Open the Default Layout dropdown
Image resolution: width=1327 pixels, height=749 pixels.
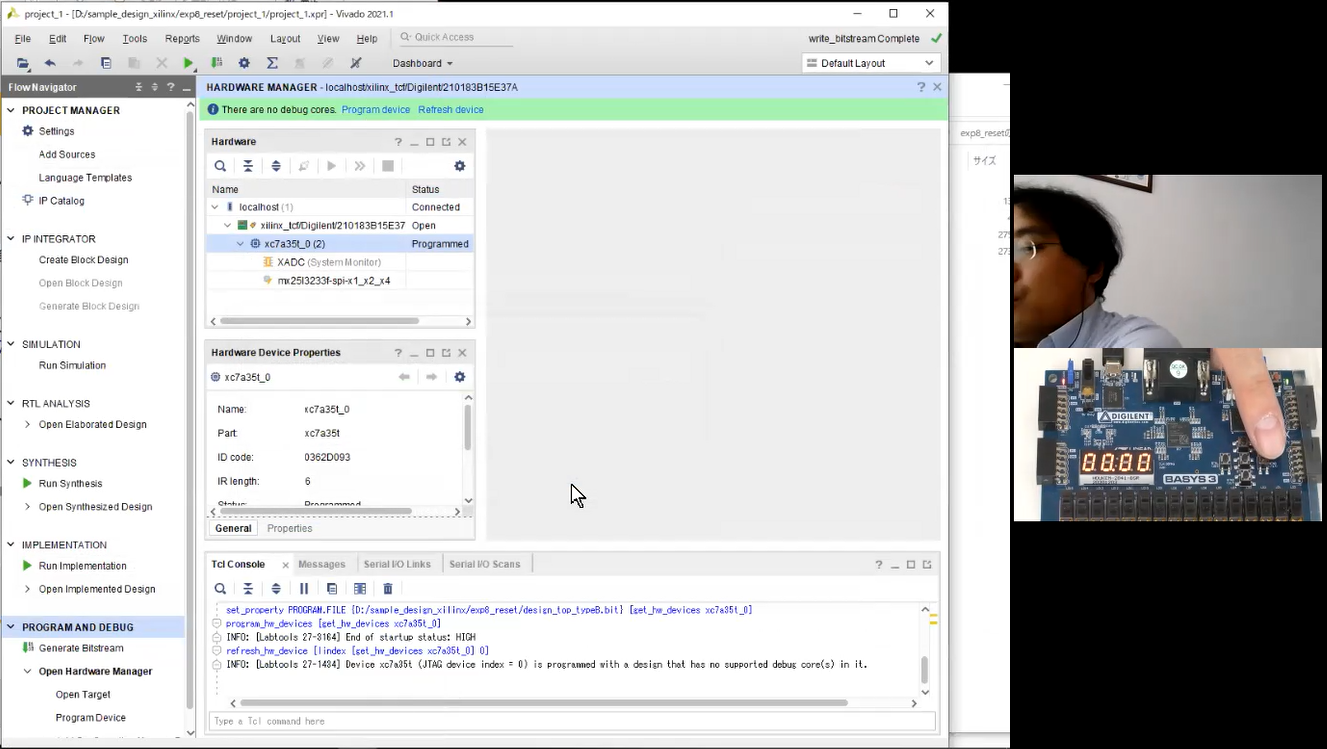click(871, 63)
